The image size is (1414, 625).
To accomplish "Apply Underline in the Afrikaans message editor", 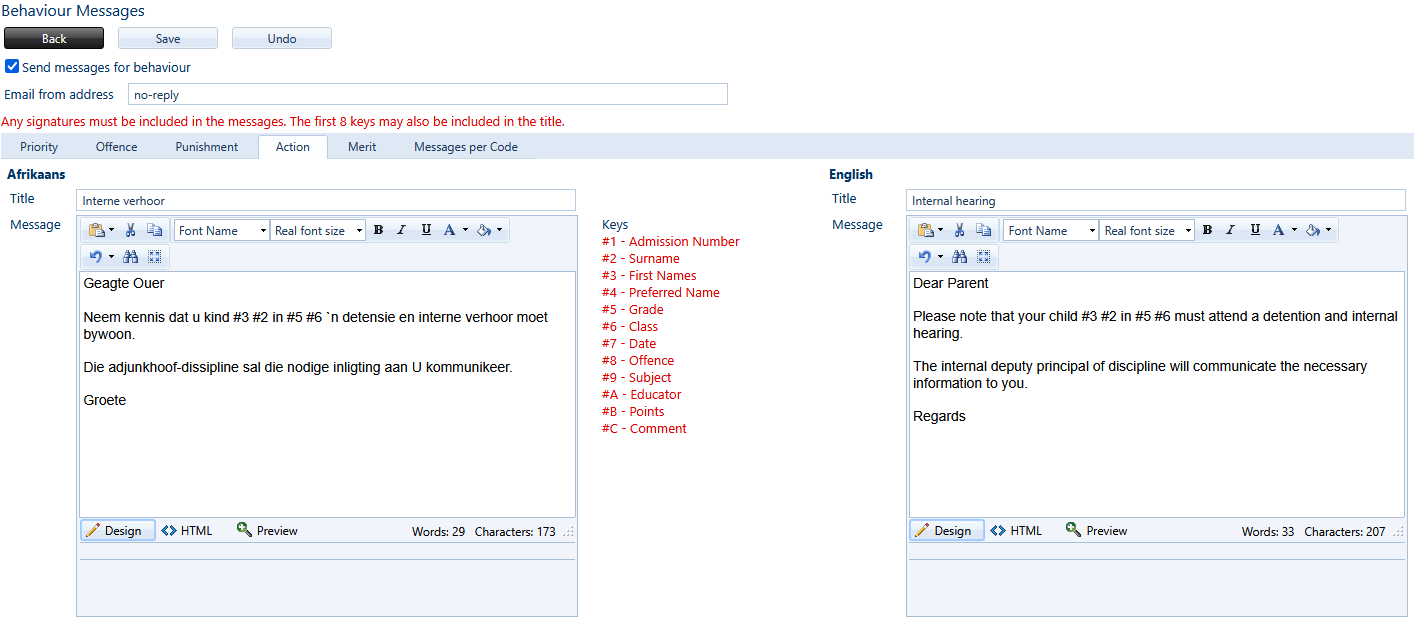I will tap(426, 230).
